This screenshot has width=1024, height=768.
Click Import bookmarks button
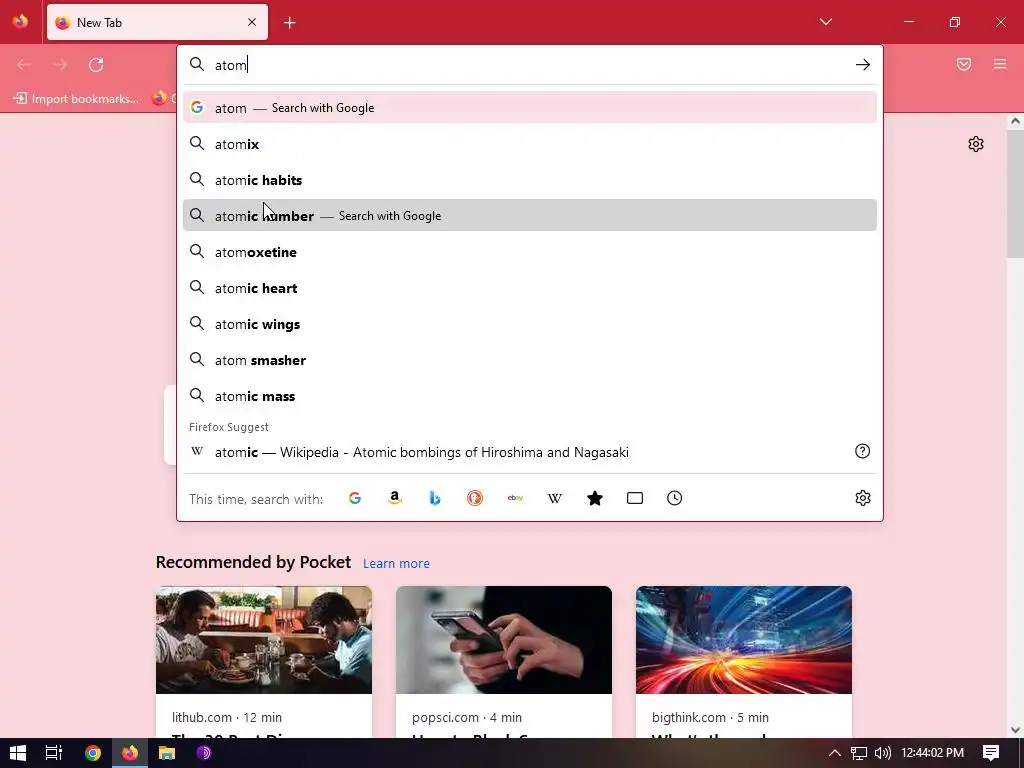(x=76, y=99)
